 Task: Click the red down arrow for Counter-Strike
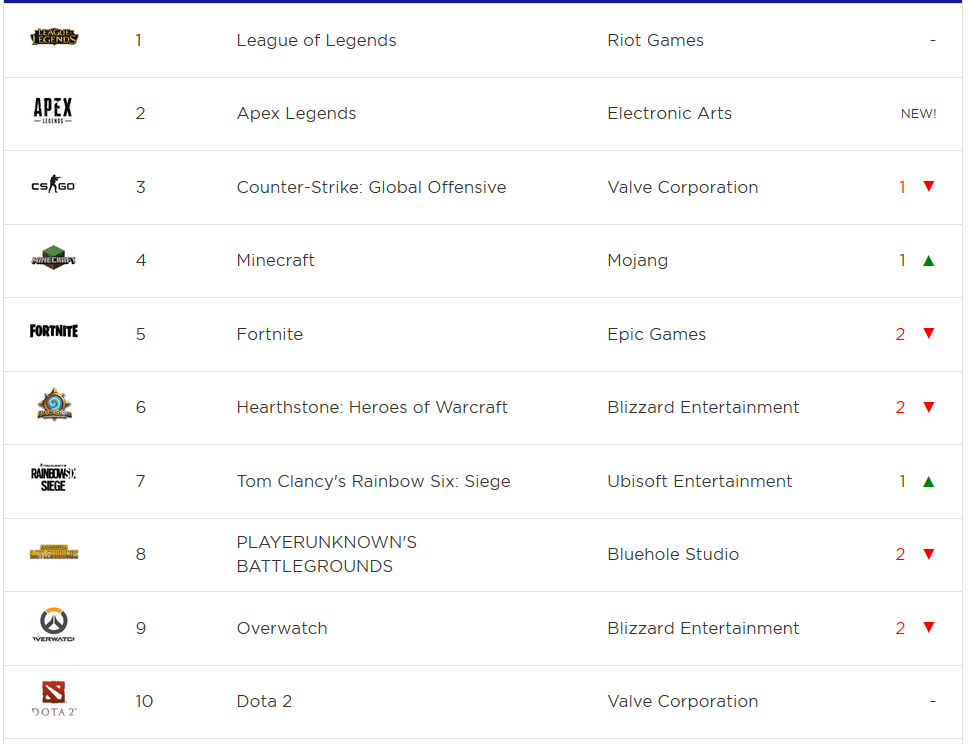(928, 186)
